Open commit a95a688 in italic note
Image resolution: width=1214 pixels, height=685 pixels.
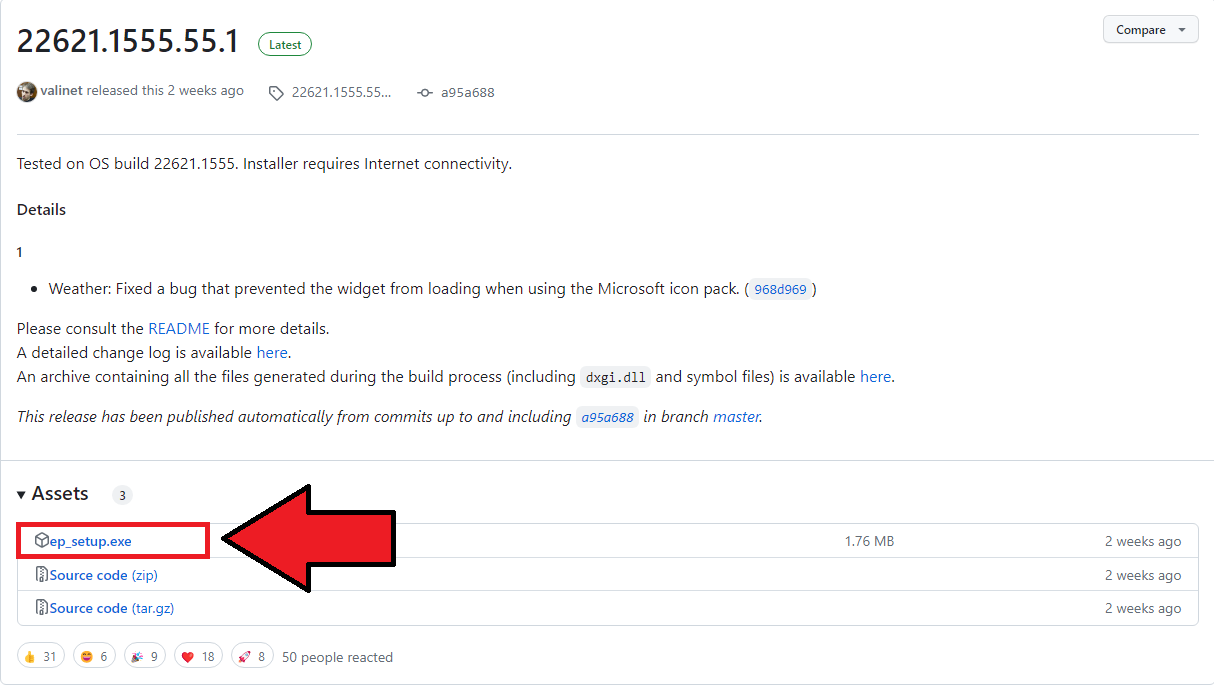pyautogui.click(x=607, y=417)
